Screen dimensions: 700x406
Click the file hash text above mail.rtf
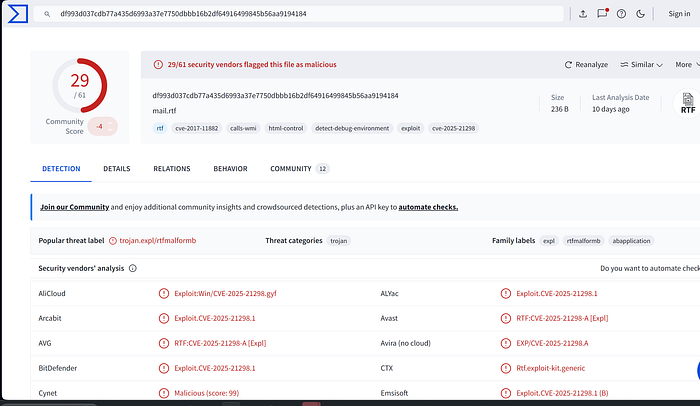(275, 96)
